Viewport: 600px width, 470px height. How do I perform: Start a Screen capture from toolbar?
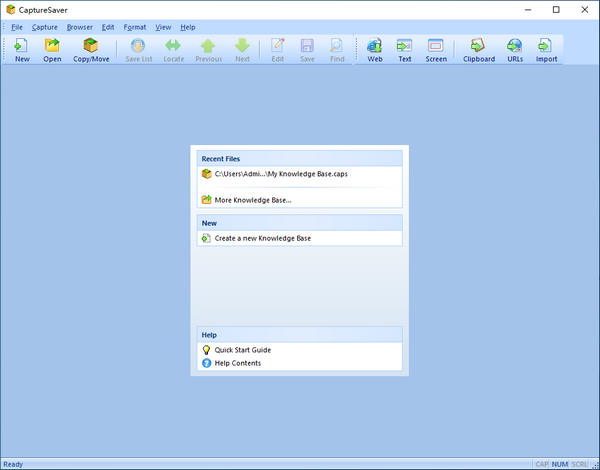[436, 49]
